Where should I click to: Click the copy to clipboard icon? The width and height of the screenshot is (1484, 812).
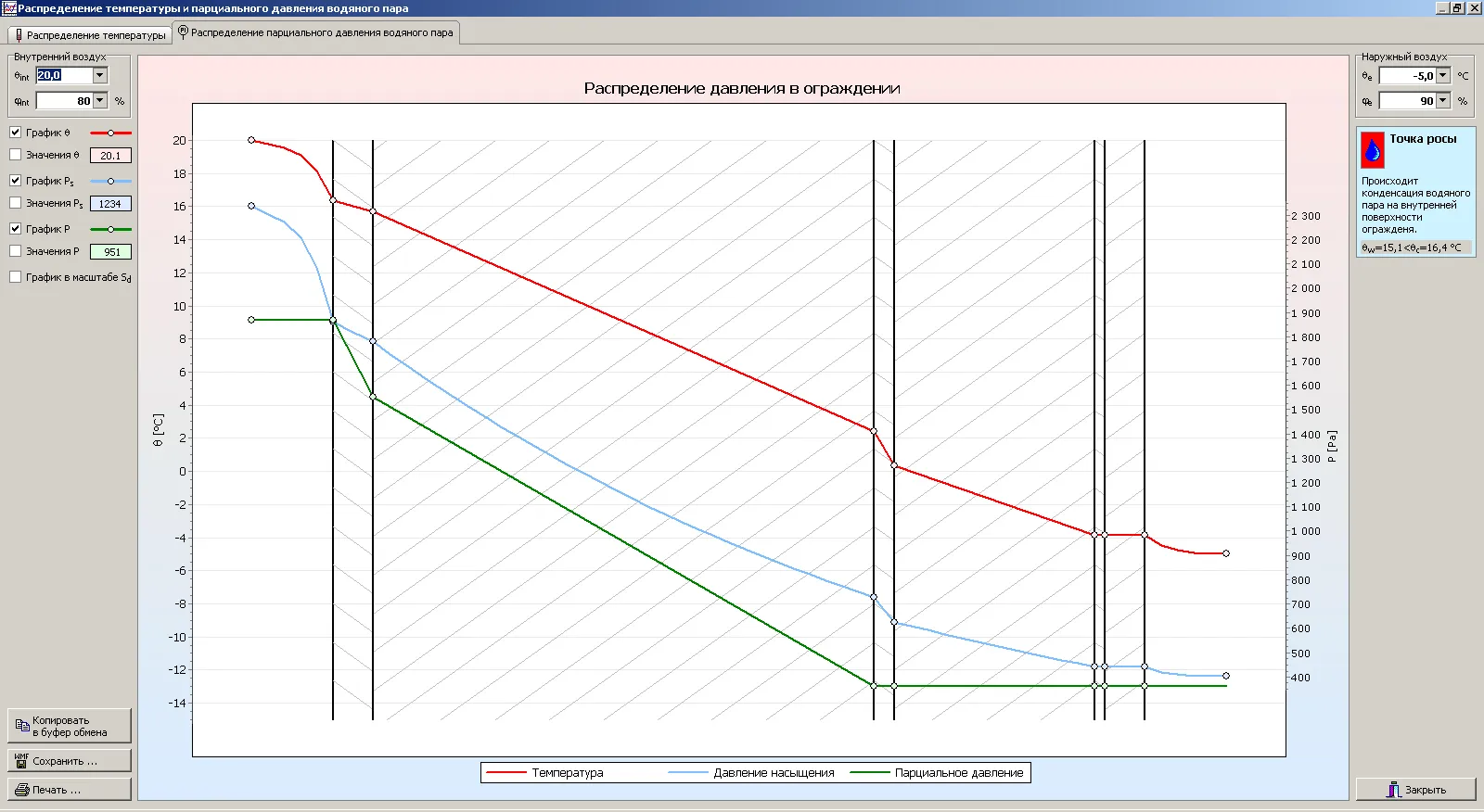[x=22, y=725]
